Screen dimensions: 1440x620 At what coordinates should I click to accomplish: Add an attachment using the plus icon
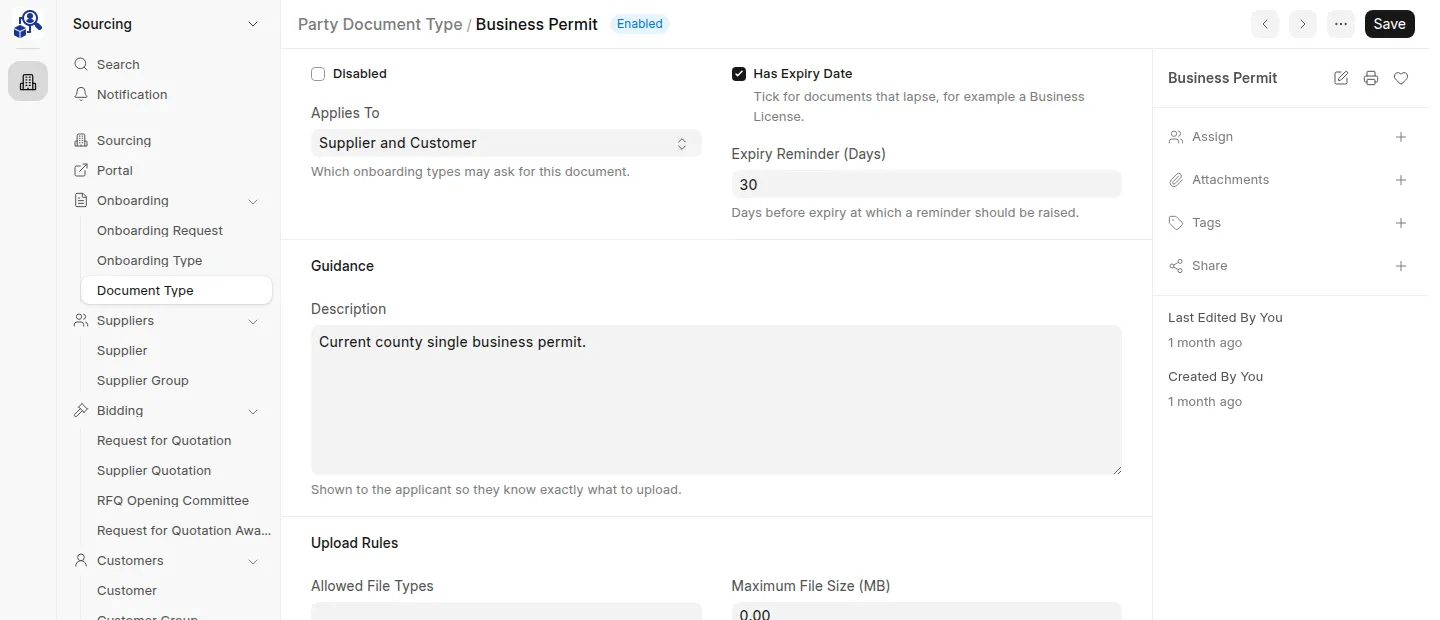[1401, 180]
